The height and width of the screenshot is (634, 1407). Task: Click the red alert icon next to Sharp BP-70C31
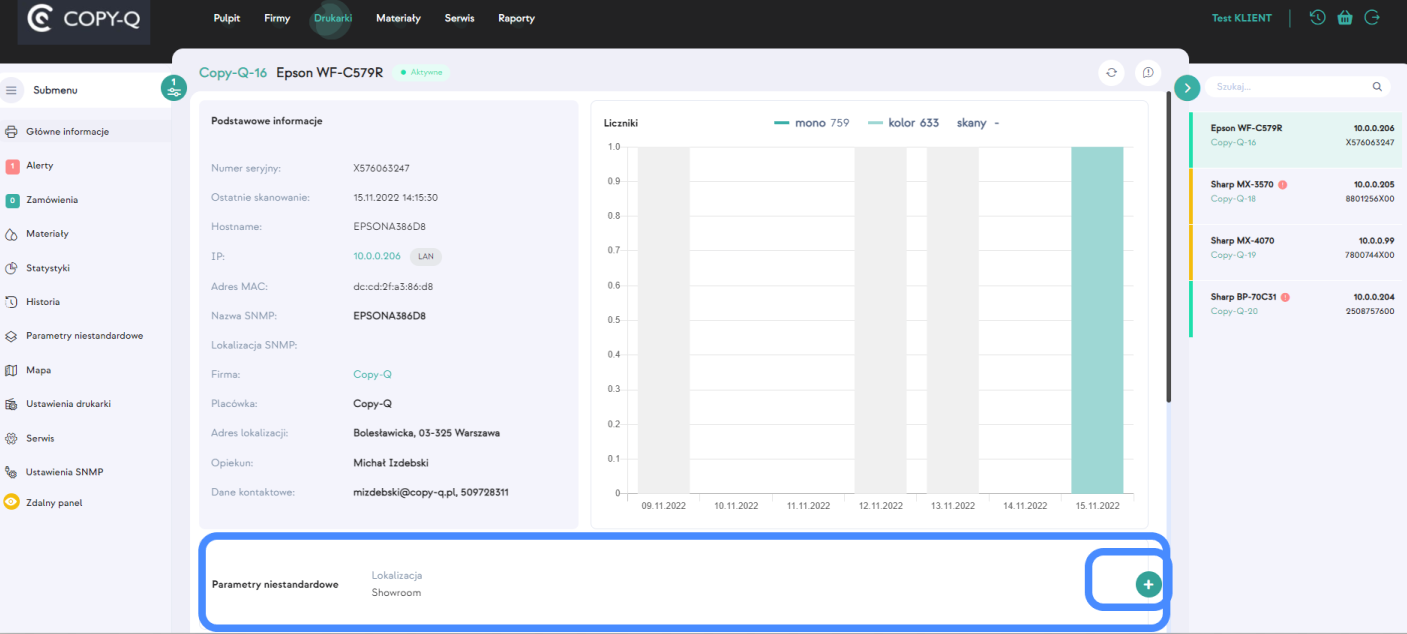(1285, 297)
